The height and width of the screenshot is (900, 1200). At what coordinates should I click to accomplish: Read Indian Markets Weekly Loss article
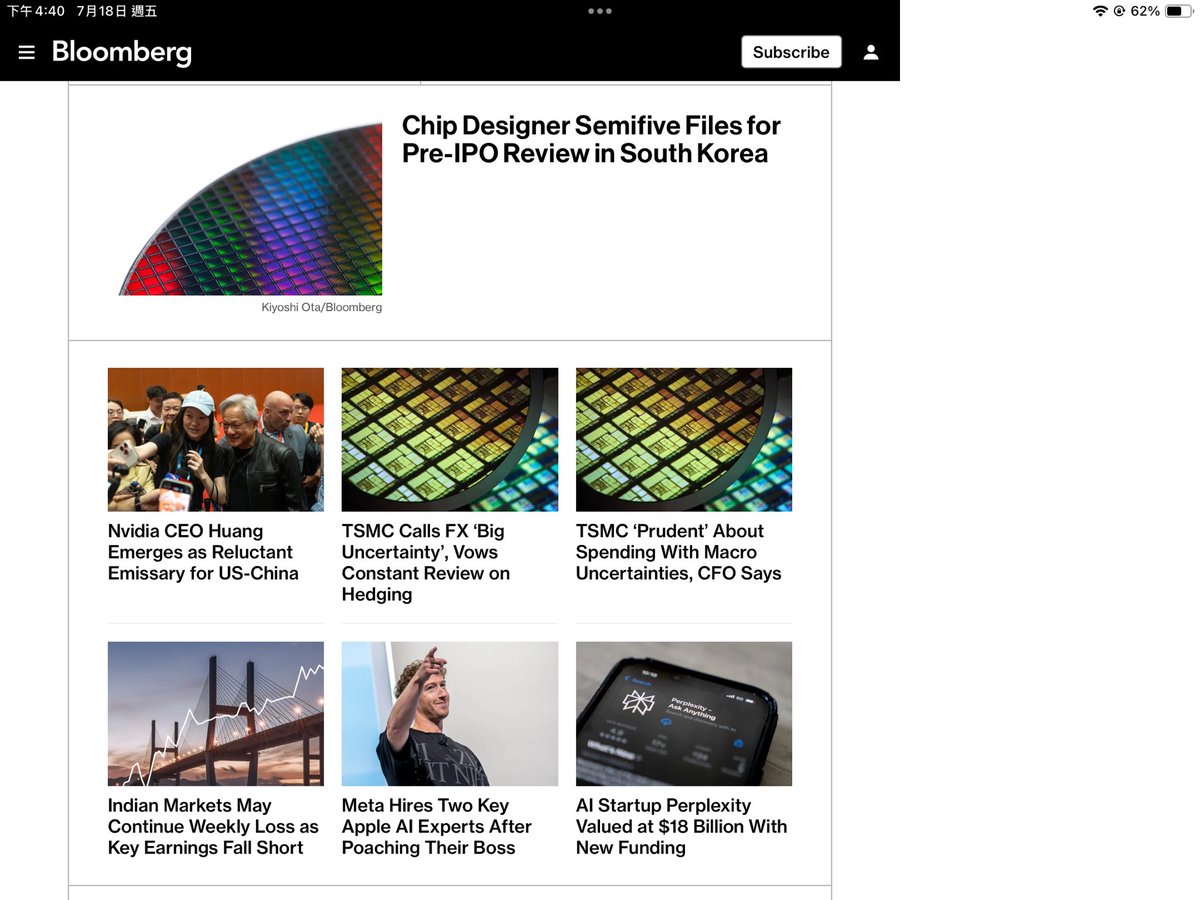[213, 826]
